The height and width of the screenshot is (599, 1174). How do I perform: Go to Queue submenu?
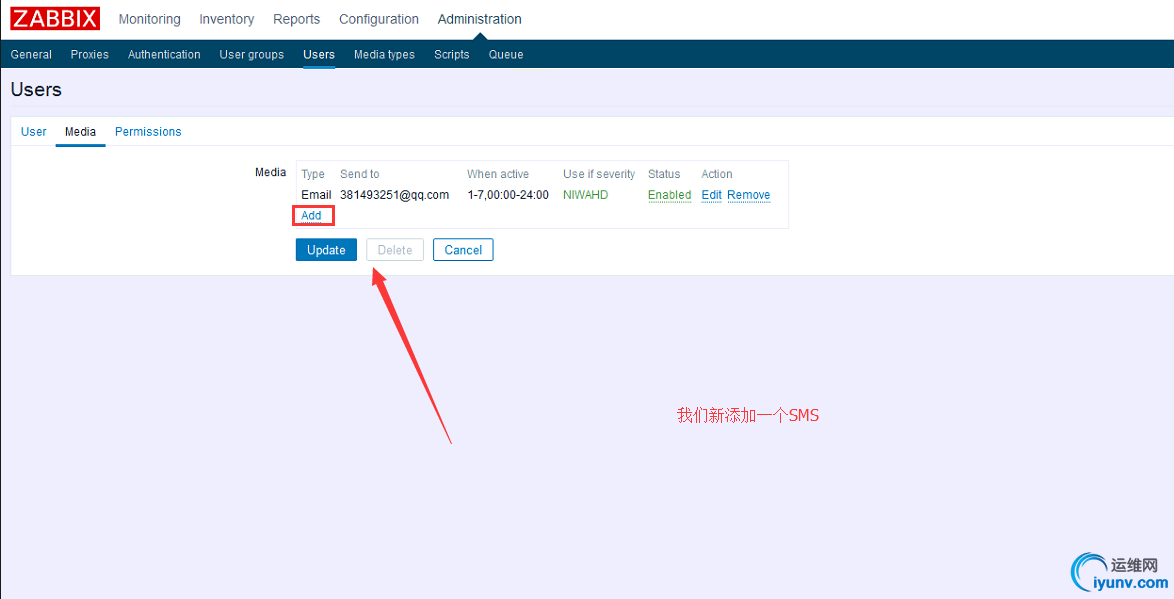tap(506, 55)
